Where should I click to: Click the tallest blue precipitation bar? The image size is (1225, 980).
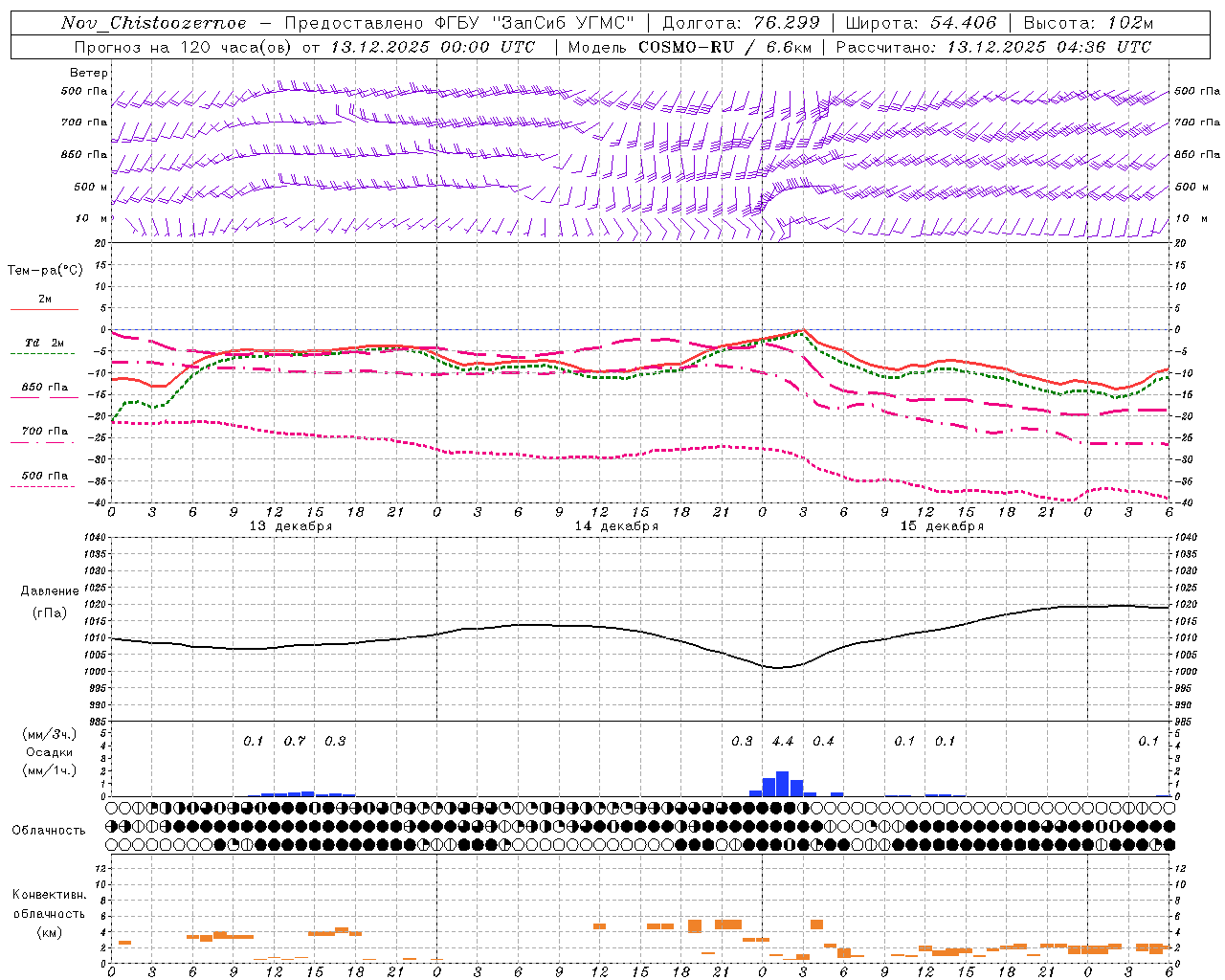tap(783, 784)
